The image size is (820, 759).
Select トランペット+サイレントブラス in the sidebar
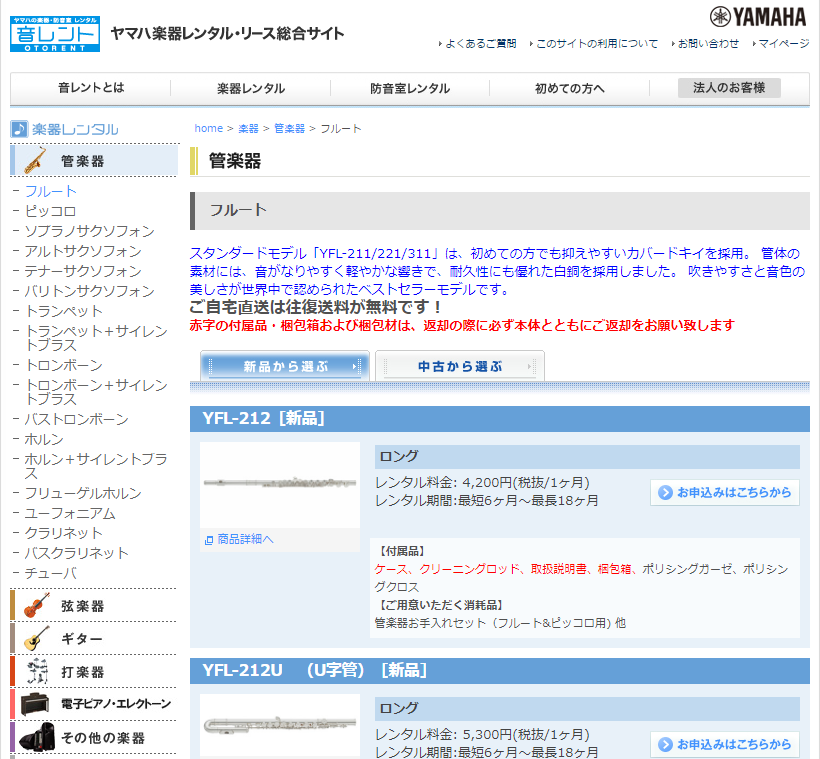coord(96,338)
